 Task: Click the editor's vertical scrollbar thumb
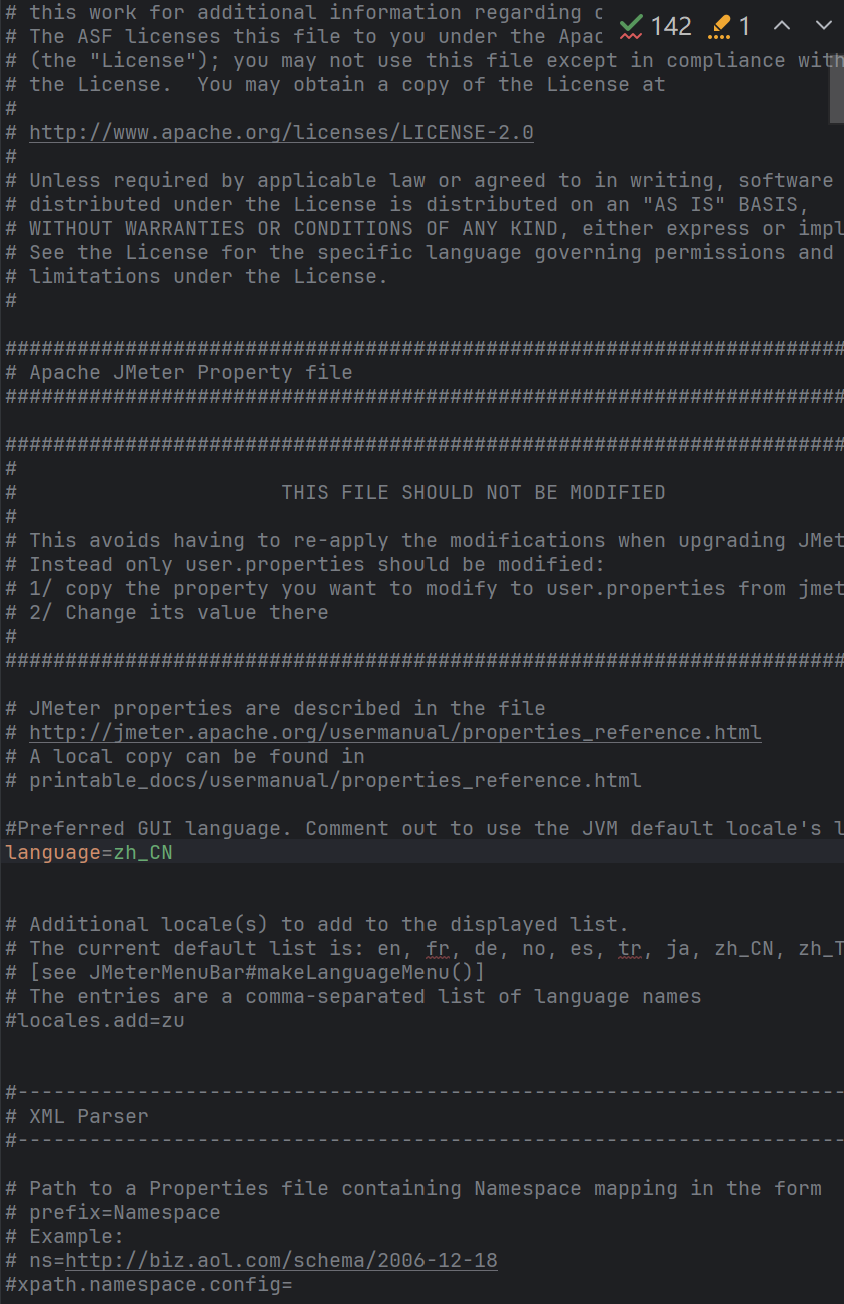[837, 62]
